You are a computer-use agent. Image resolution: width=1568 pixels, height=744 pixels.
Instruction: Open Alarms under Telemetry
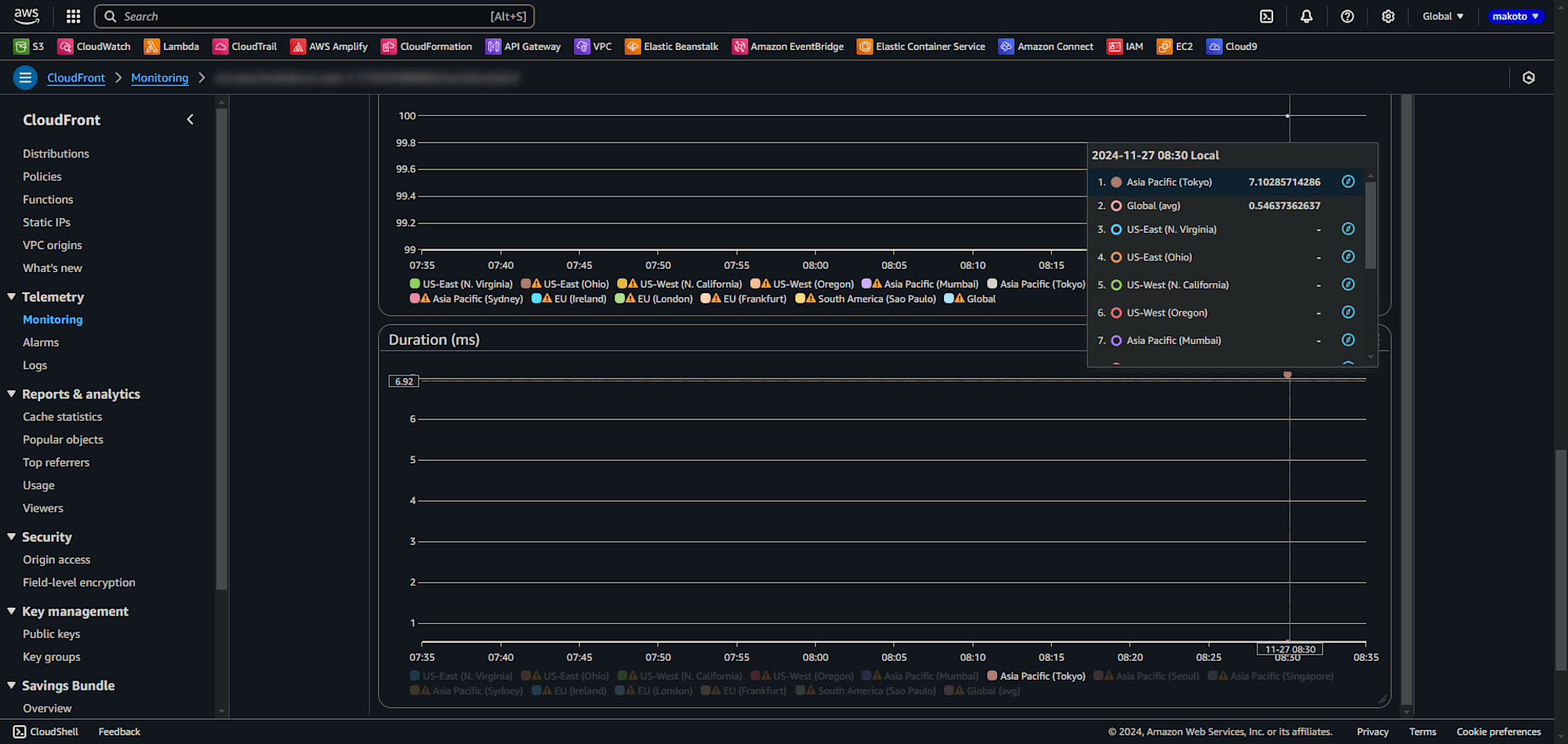click(x=41, y=343)
